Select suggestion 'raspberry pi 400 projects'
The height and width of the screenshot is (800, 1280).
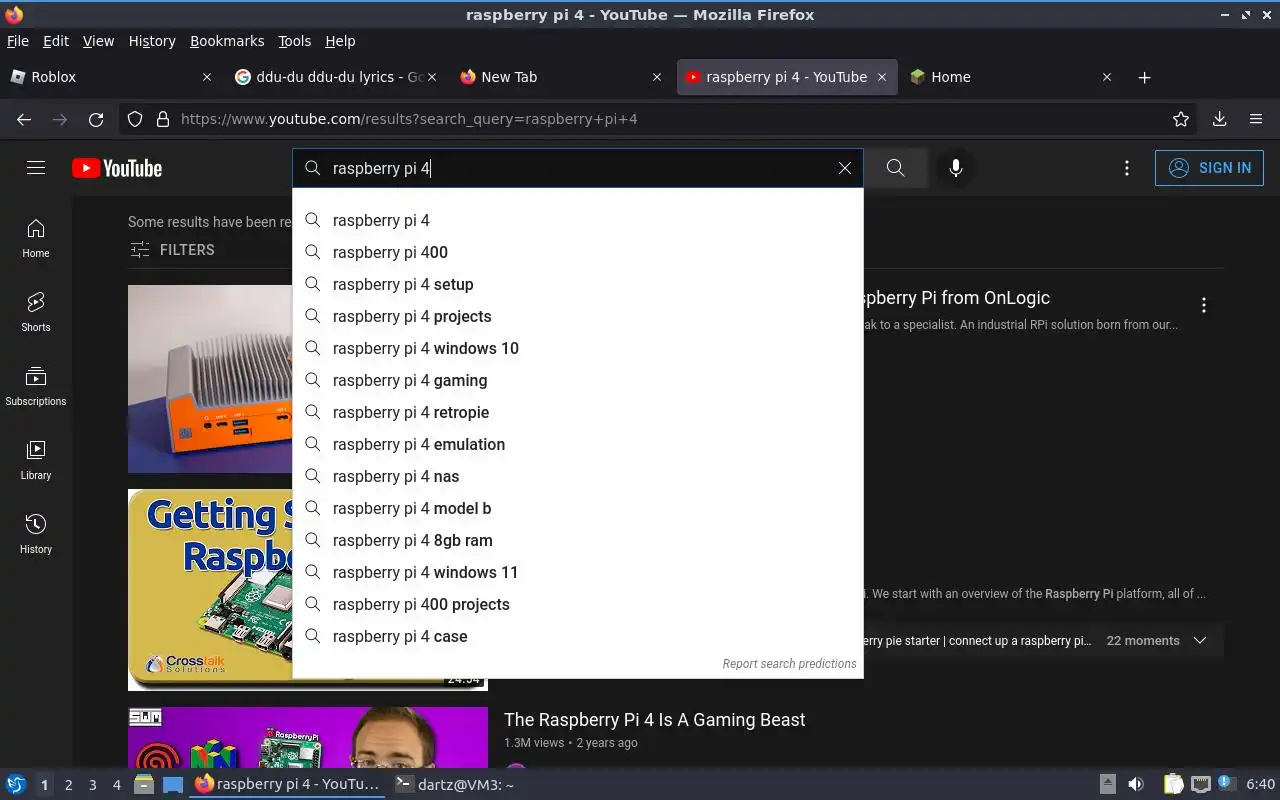[578, 604]
